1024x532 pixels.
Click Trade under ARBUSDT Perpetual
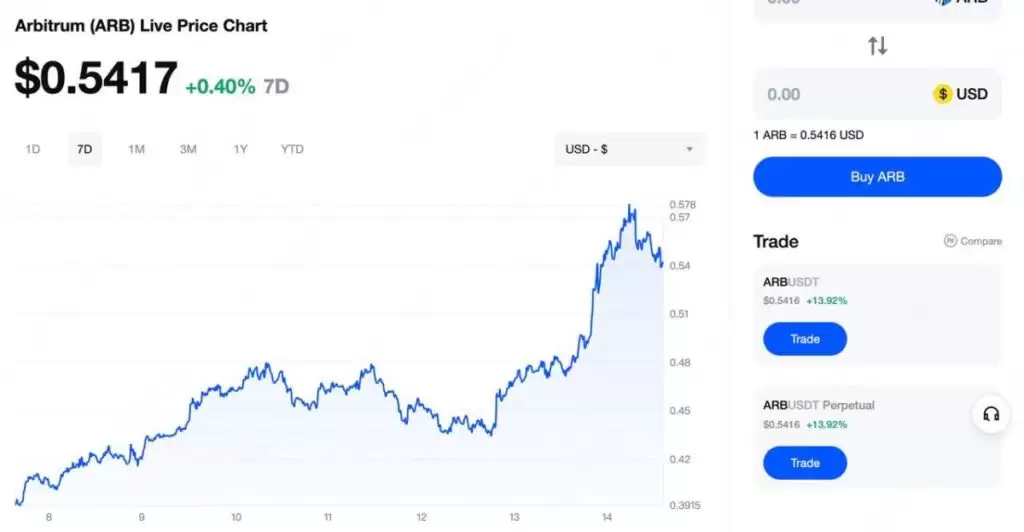pos(805,463)
